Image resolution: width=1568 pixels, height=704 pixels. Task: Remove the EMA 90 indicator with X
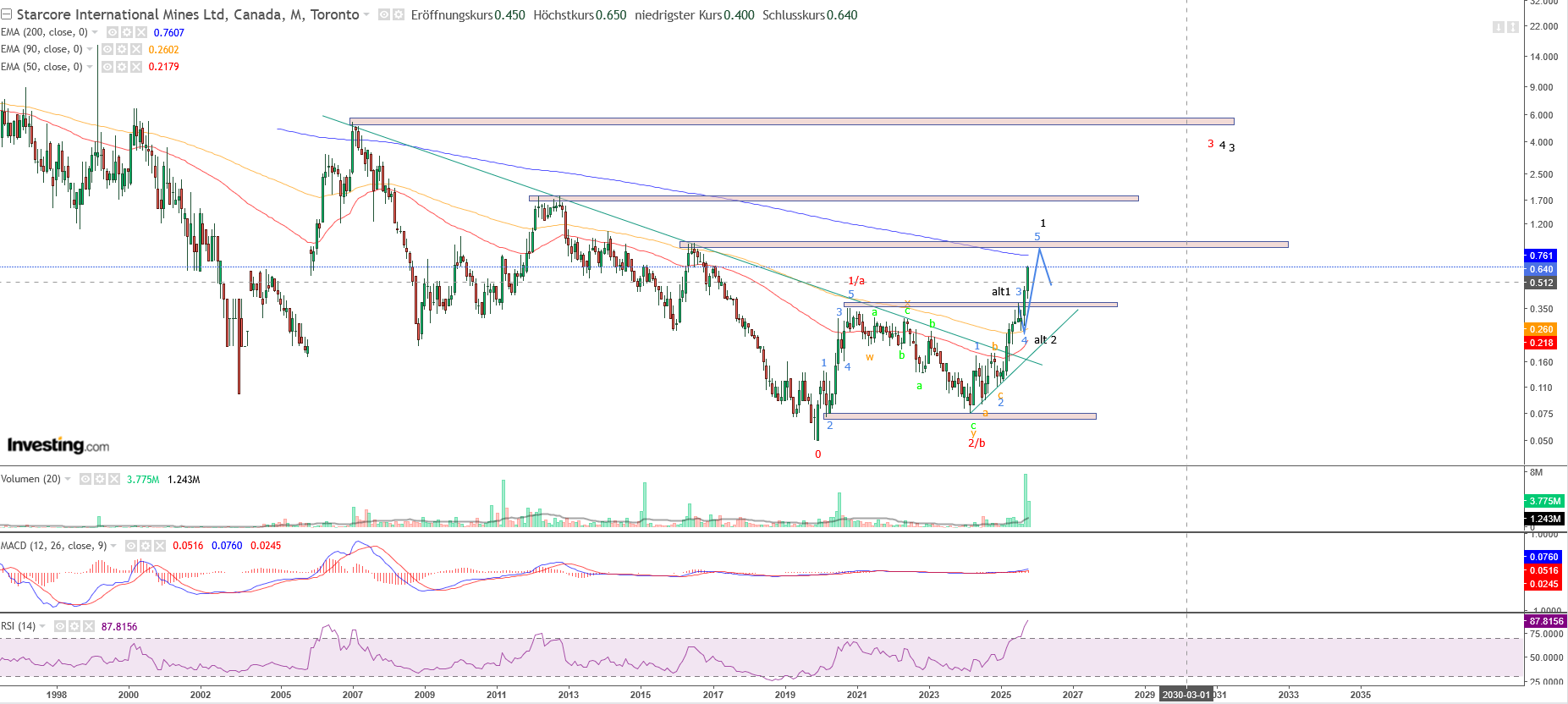(136, 49)
